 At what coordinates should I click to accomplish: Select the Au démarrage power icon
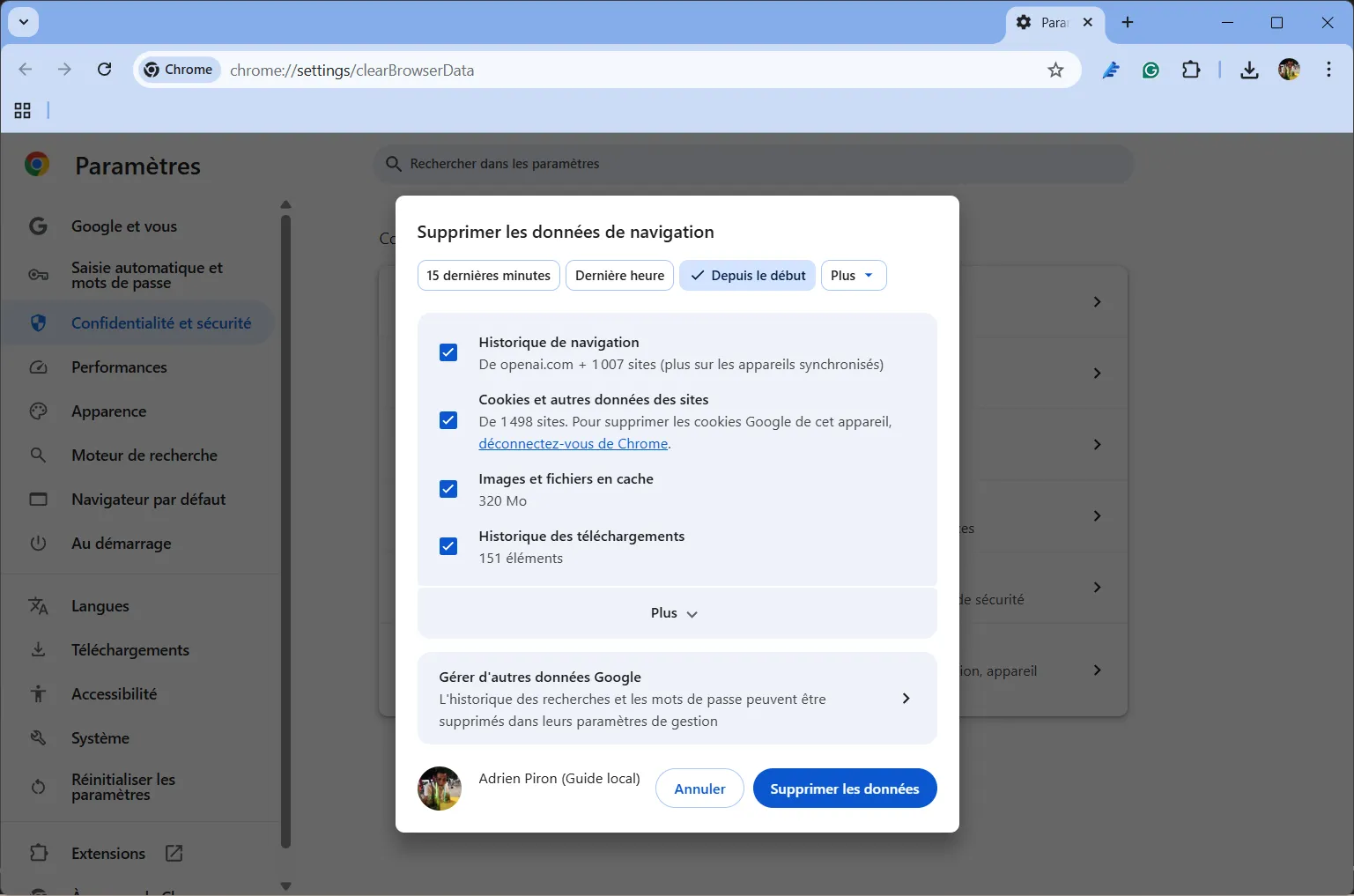pos(39,543)
